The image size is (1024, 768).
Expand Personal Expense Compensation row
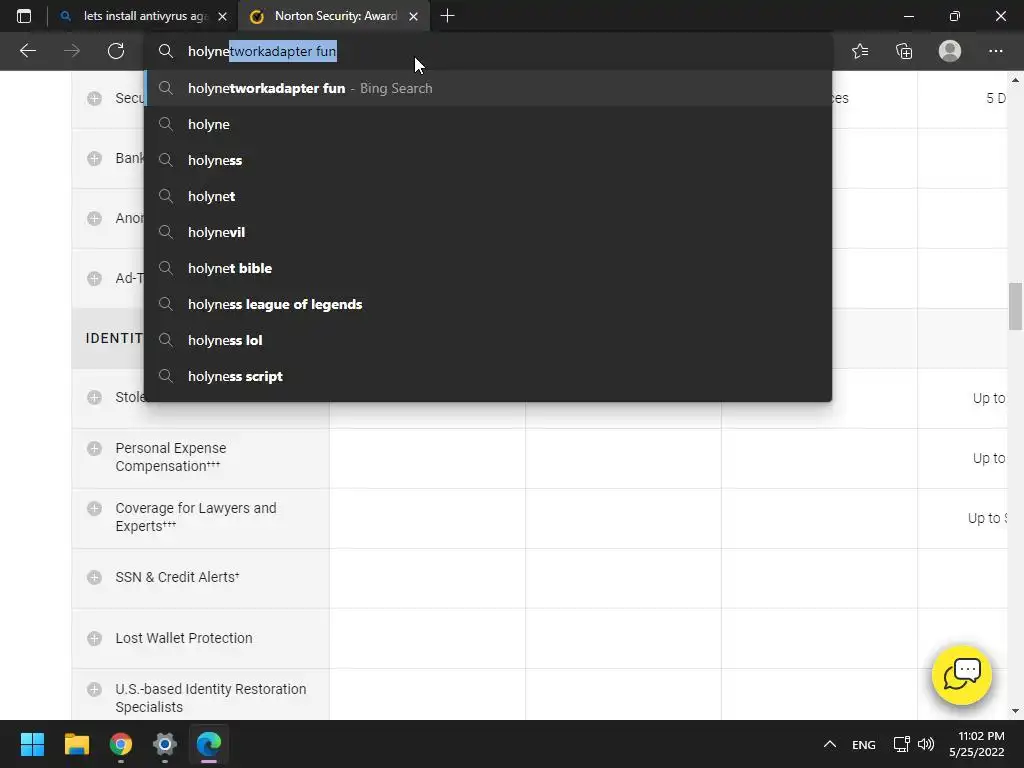point(95,448)
